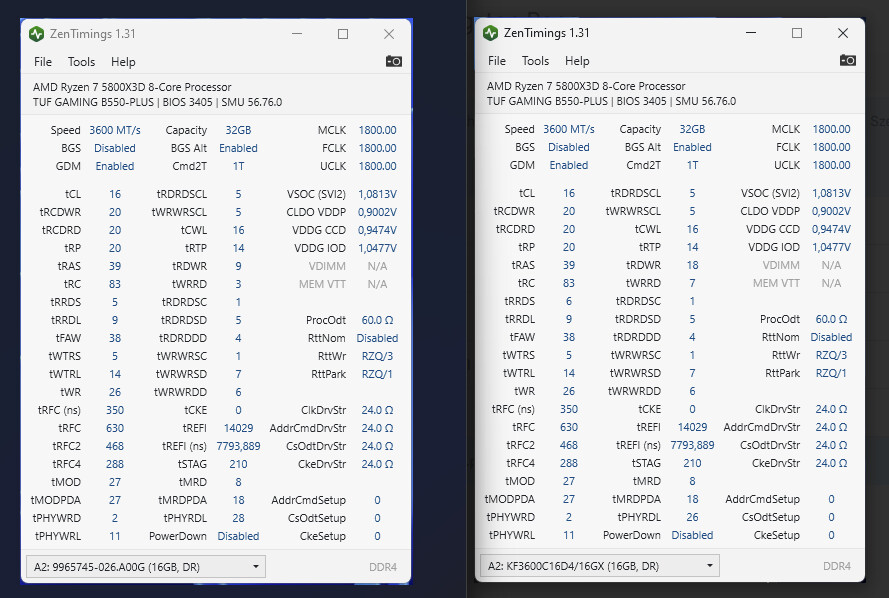The image size is (889, 598).
Task: Select VDDG IOD 1,0477V in right window
Action: (x=831, y=247)
